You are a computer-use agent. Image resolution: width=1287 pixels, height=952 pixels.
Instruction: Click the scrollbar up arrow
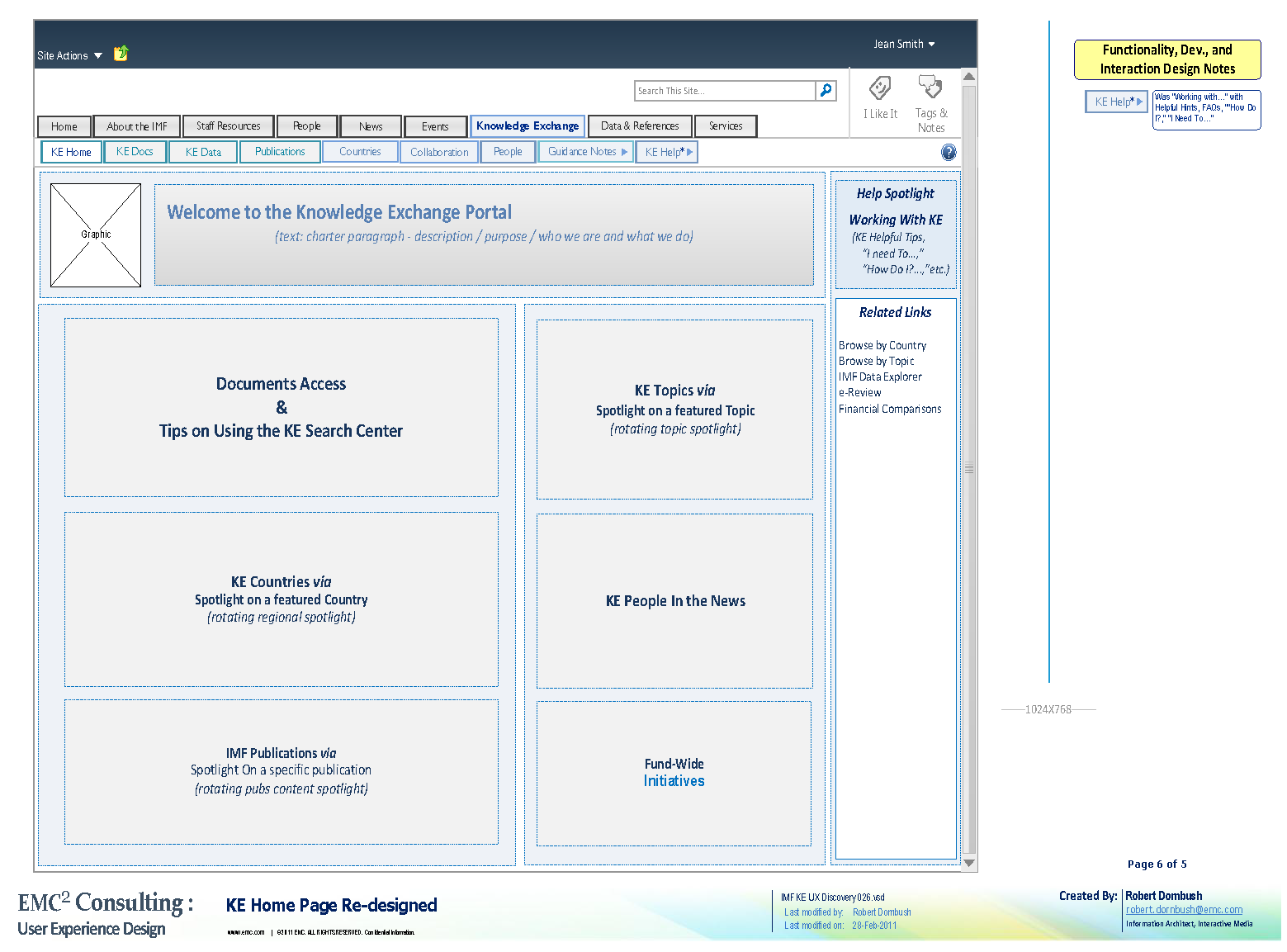pyautogui.click(x=970, y=77)
